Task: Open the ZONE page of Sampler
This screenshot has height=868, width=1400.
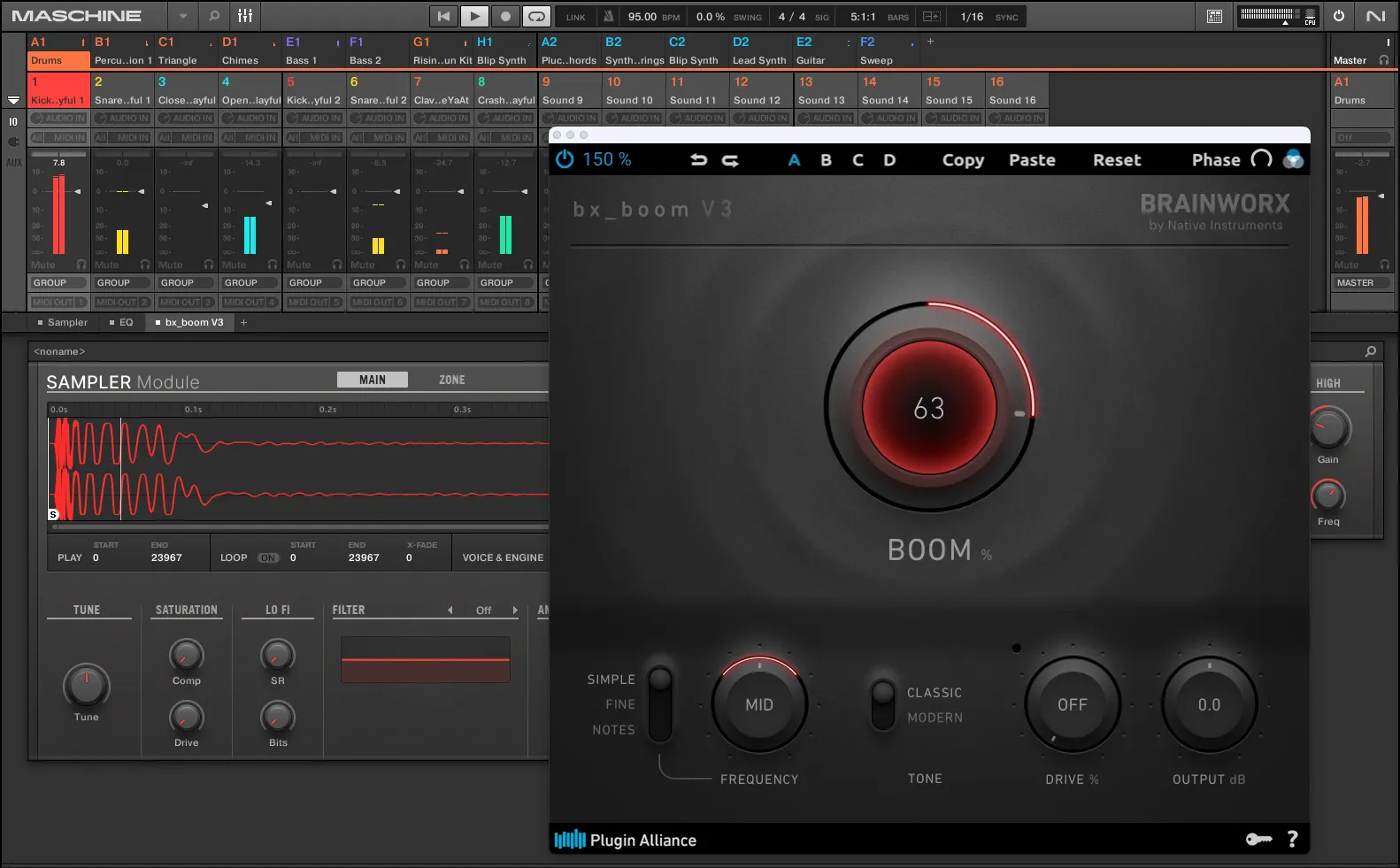Action: pos(451,380)
